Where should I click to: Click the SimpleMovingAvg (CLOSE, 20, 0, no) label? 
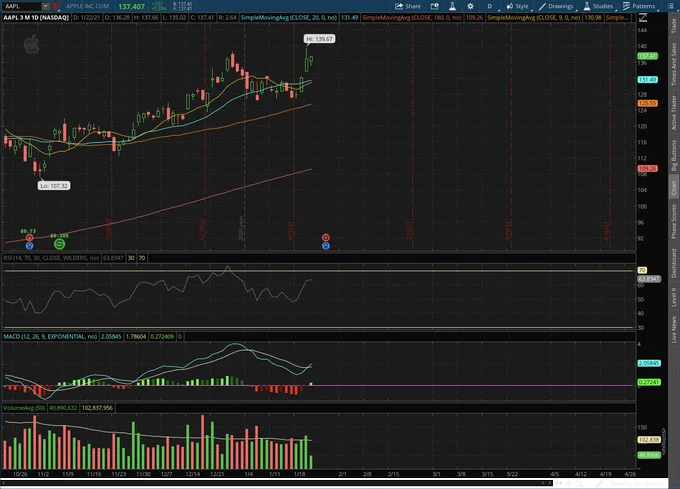pyautogui.click(x=289, y=18)
